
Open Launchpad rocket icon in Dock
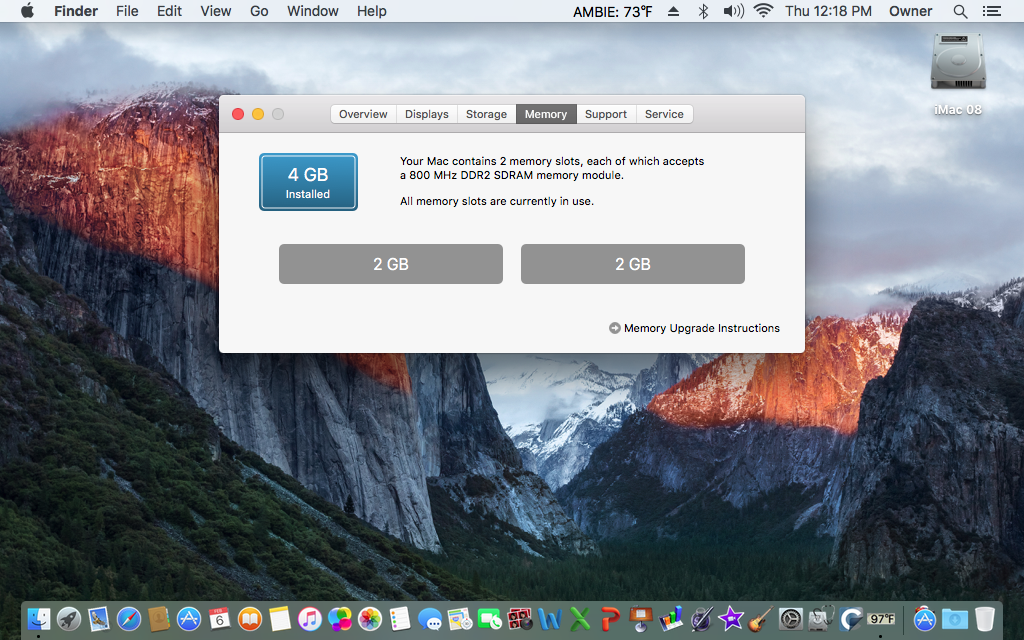[69, 618]
